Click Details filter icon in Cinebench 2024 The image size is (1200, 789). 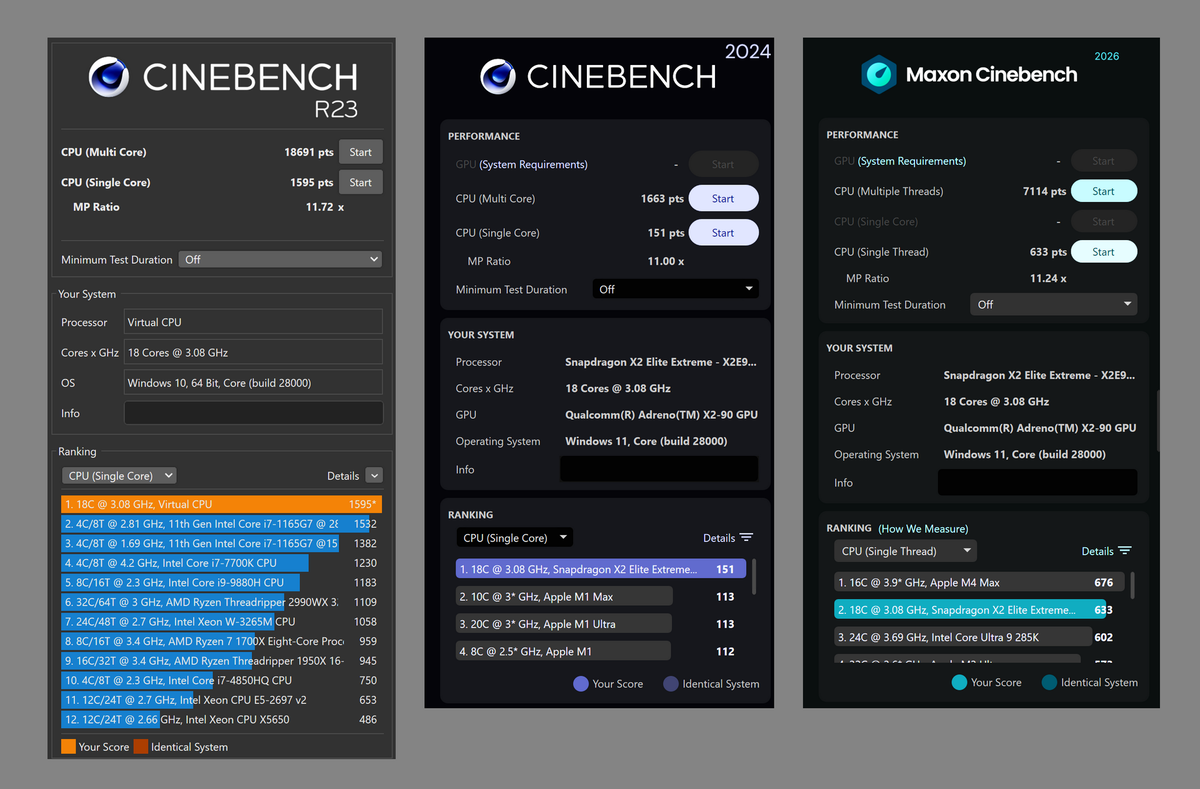[x=746, y=538]
